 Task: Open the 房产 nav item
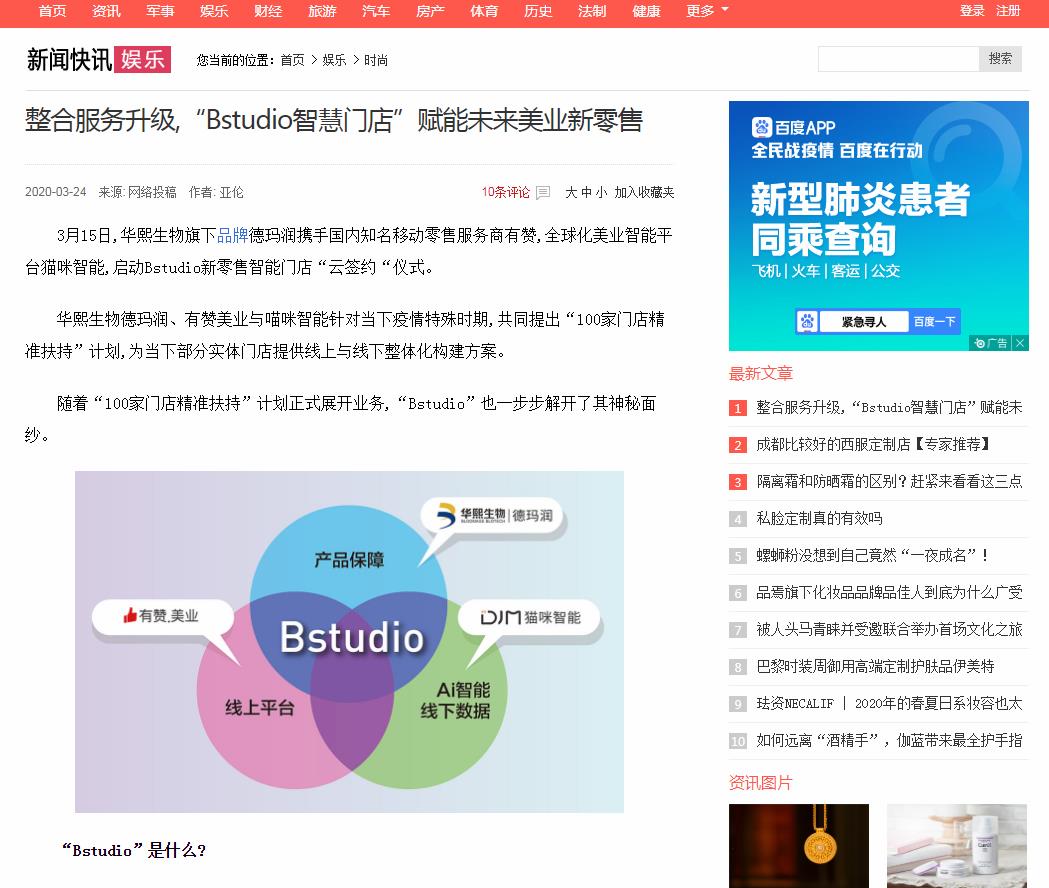(430, 11)
